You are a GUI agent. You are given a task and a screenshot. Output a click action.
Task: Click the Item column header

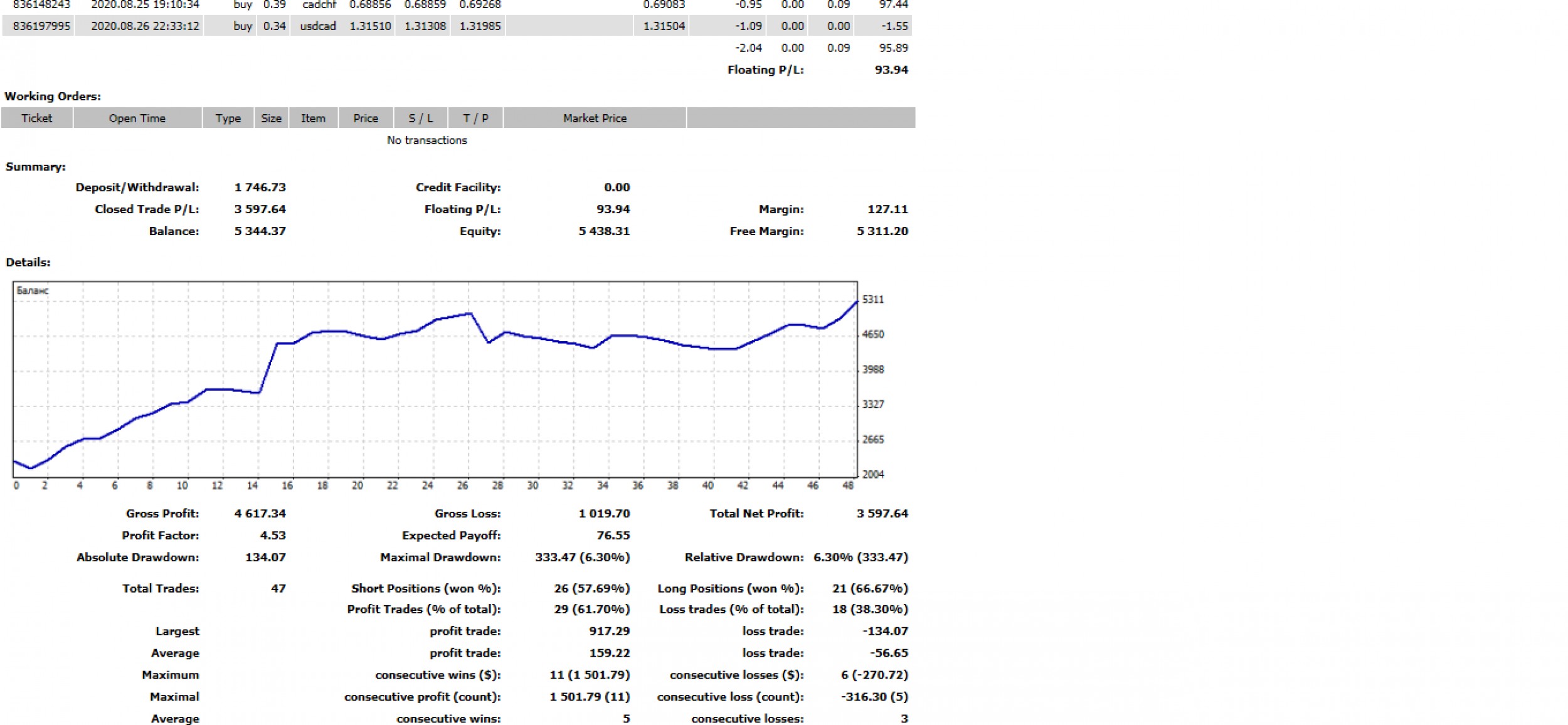point(313,118)
